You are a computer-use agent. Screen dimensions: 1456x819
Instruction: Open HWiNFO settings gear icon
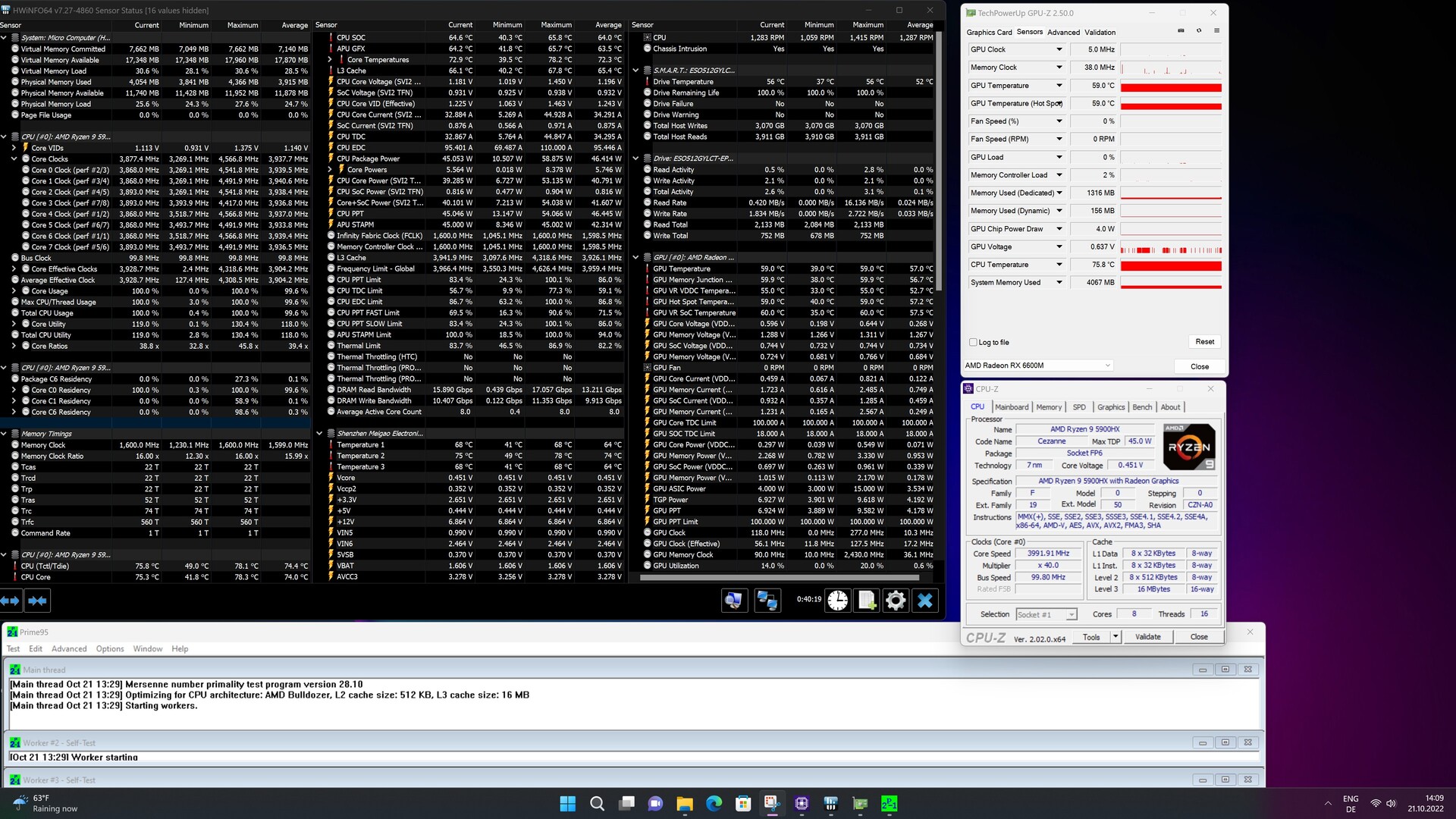(x=896, y=601)
